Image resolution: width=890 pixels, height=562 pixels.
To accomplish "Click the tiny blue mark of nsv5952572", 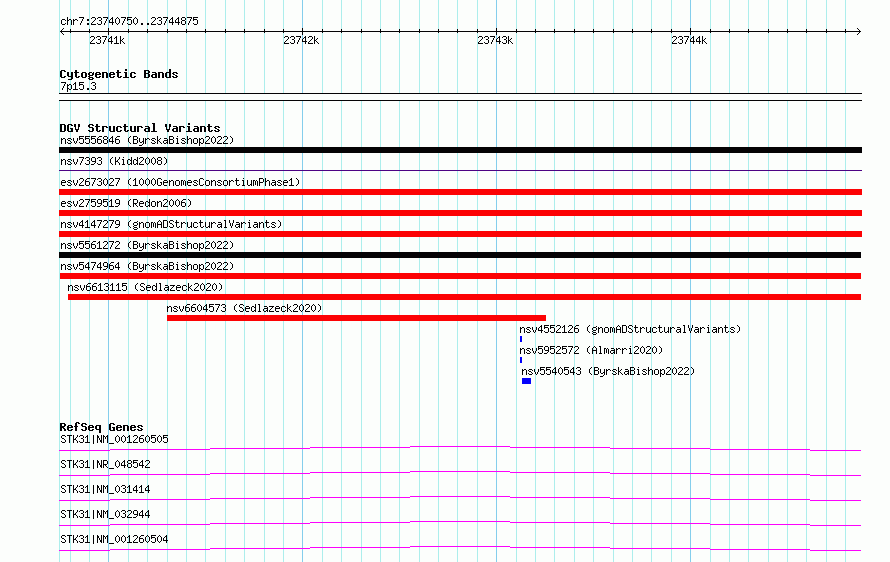I will [x=521, y=360].
